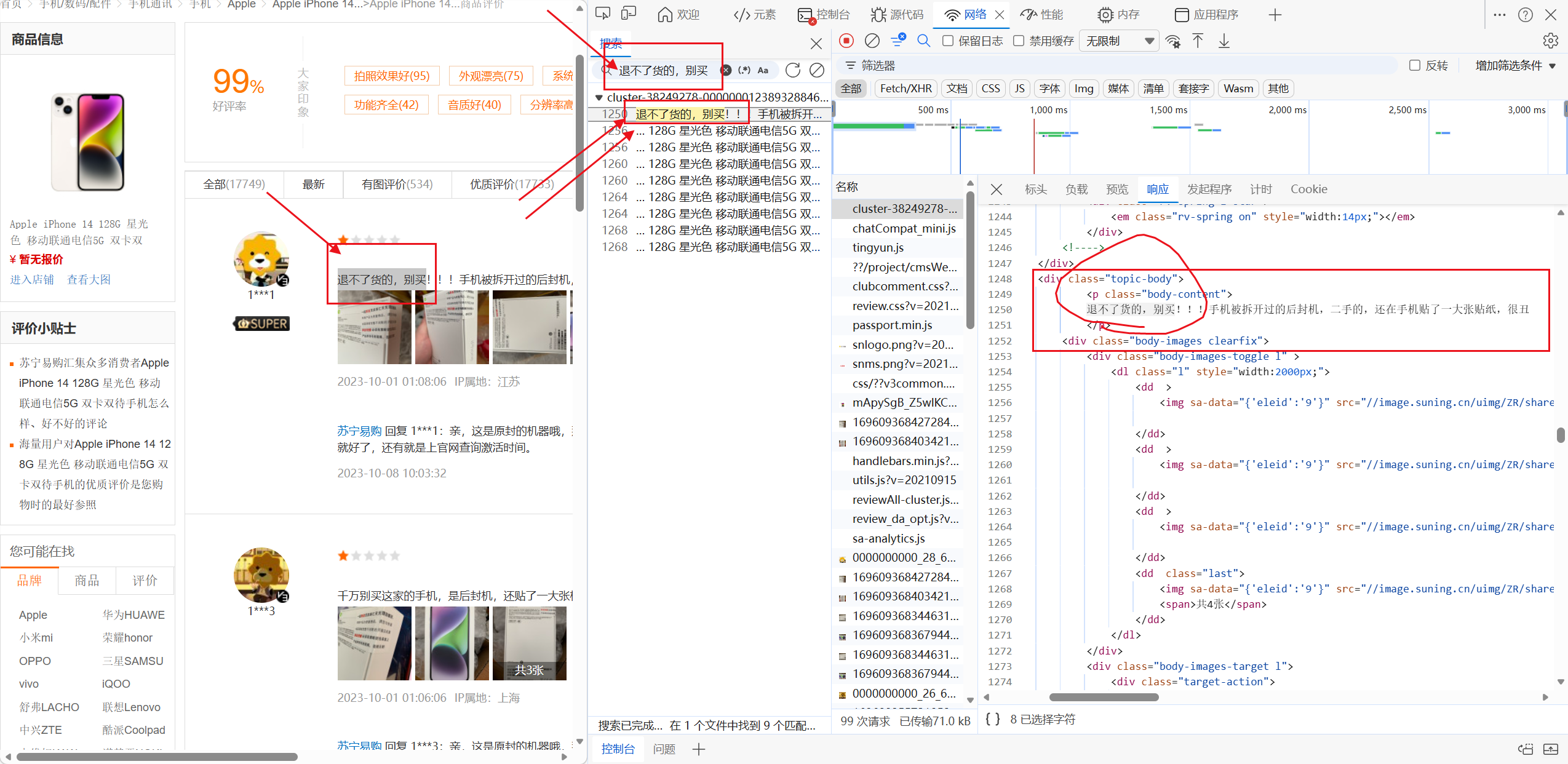1568x764 pixels.
Task: Click the iPhone 14 product thumbnail
Action: pyautogui.click(x=88, y=142)
